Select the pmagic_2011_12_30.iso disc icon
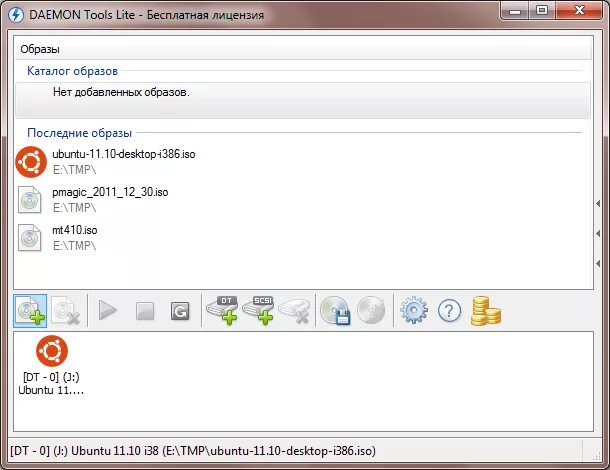Viewport: 610px width, 470px height. click(30, 200)
